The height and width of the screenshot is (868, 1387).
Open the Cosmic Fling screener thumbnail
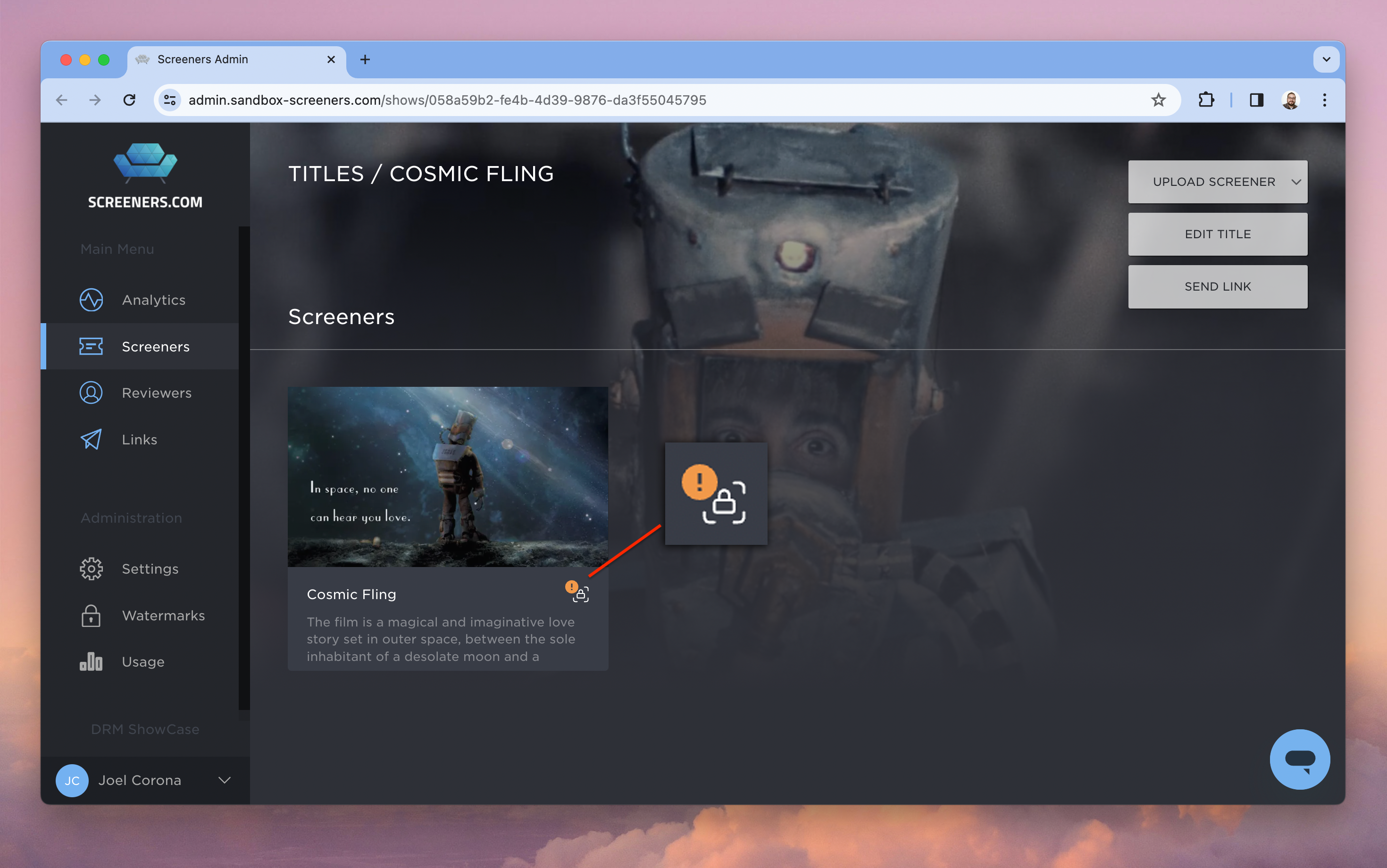click(447, 476)
